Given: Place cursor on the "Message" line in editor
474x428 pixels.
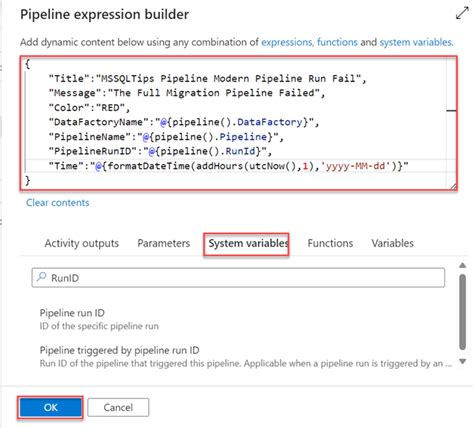Looking at the screenshot, I should (187, 93).
